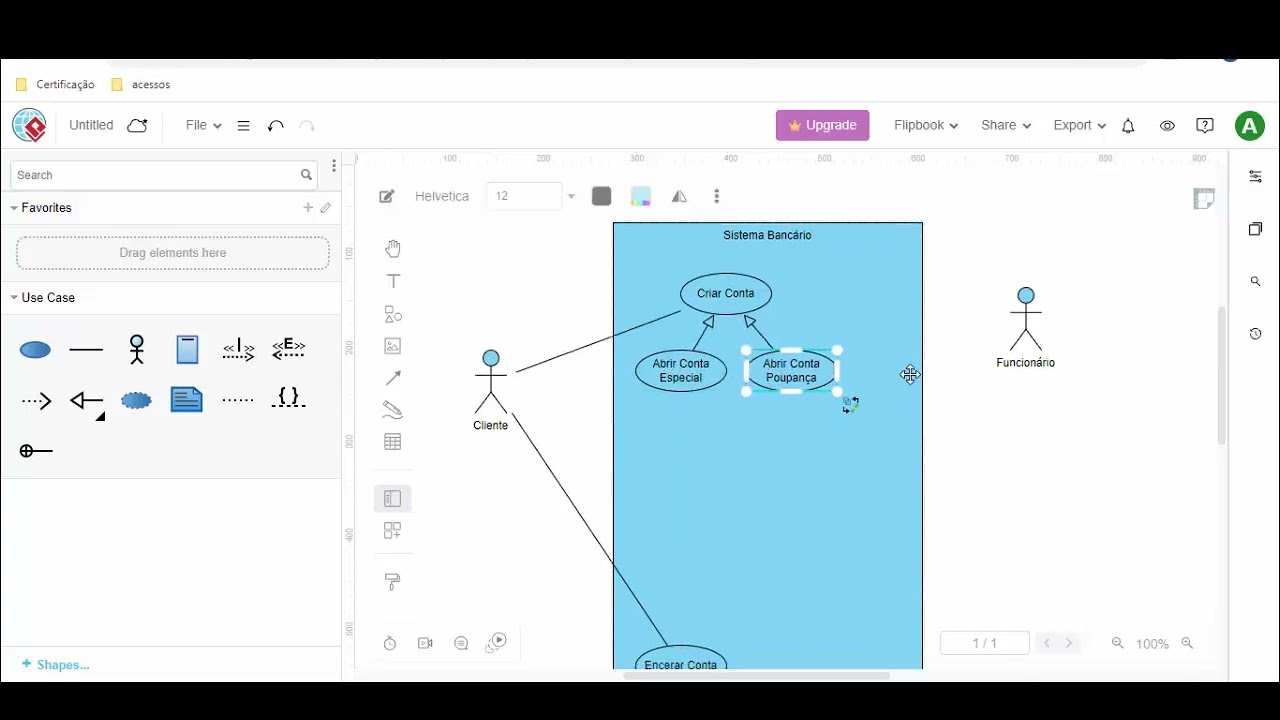Select the dashed Dependency arrow shape
The image size is (1280, 720).
[x=36, y=401]
